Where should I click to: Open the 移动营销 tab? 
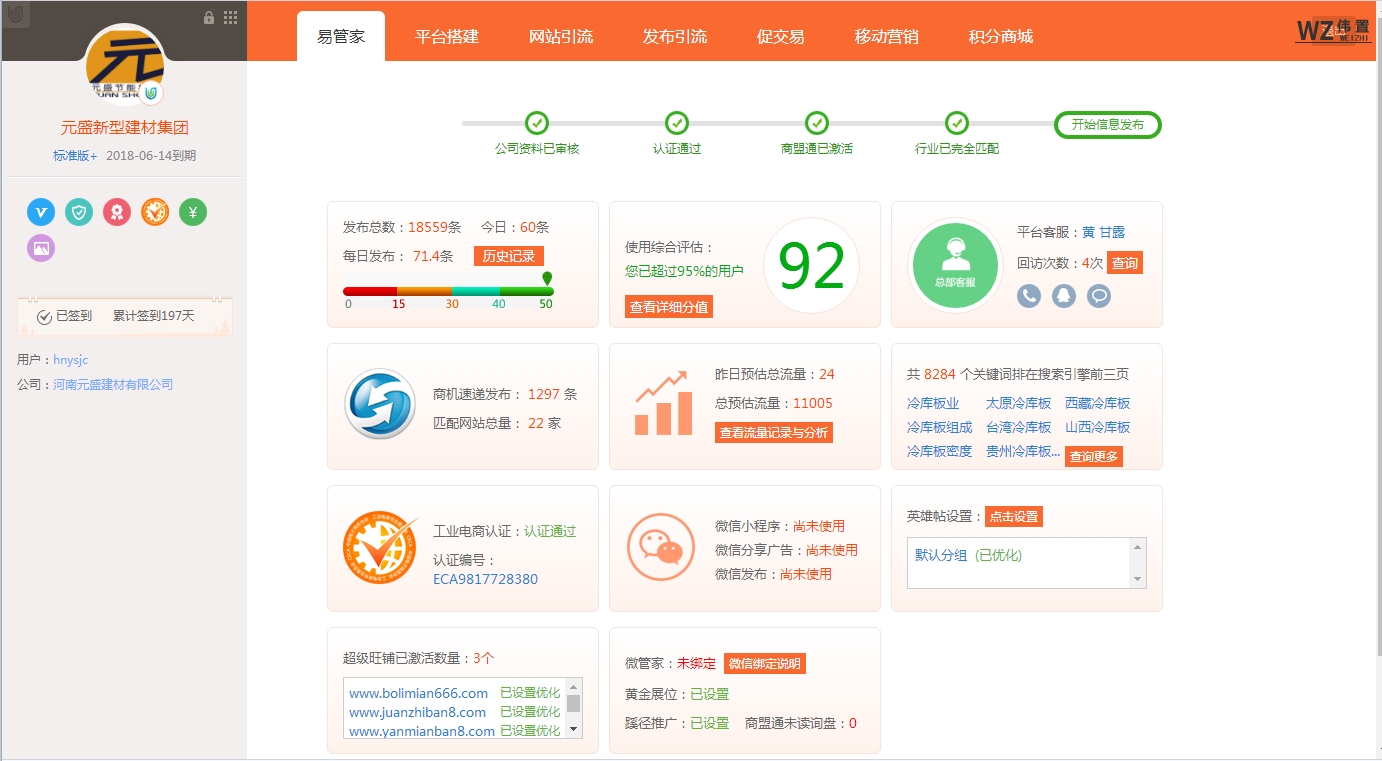tap(886, 37)
